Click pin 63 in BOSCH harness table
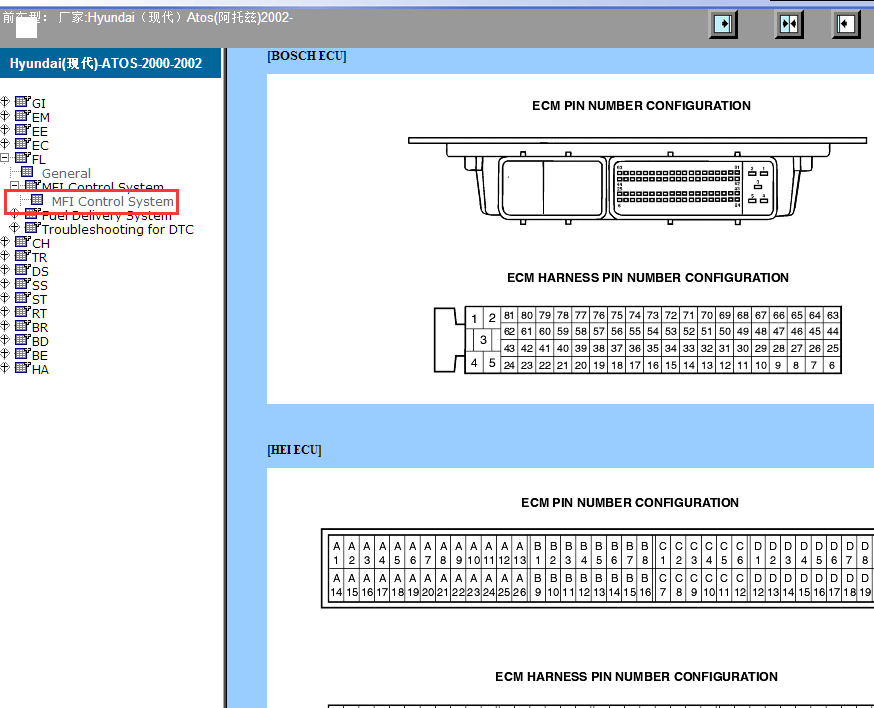This screenshot has width=874, height=708. (833, 315)
